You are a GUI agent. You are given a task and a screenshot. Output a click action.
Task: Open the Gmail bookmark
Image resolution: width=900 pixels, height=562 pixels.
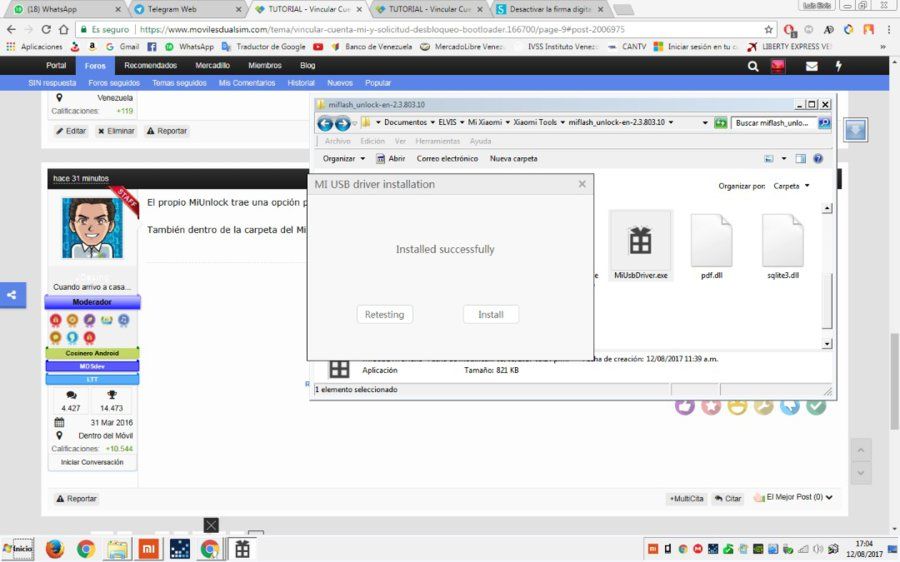[x=122, y=46]
